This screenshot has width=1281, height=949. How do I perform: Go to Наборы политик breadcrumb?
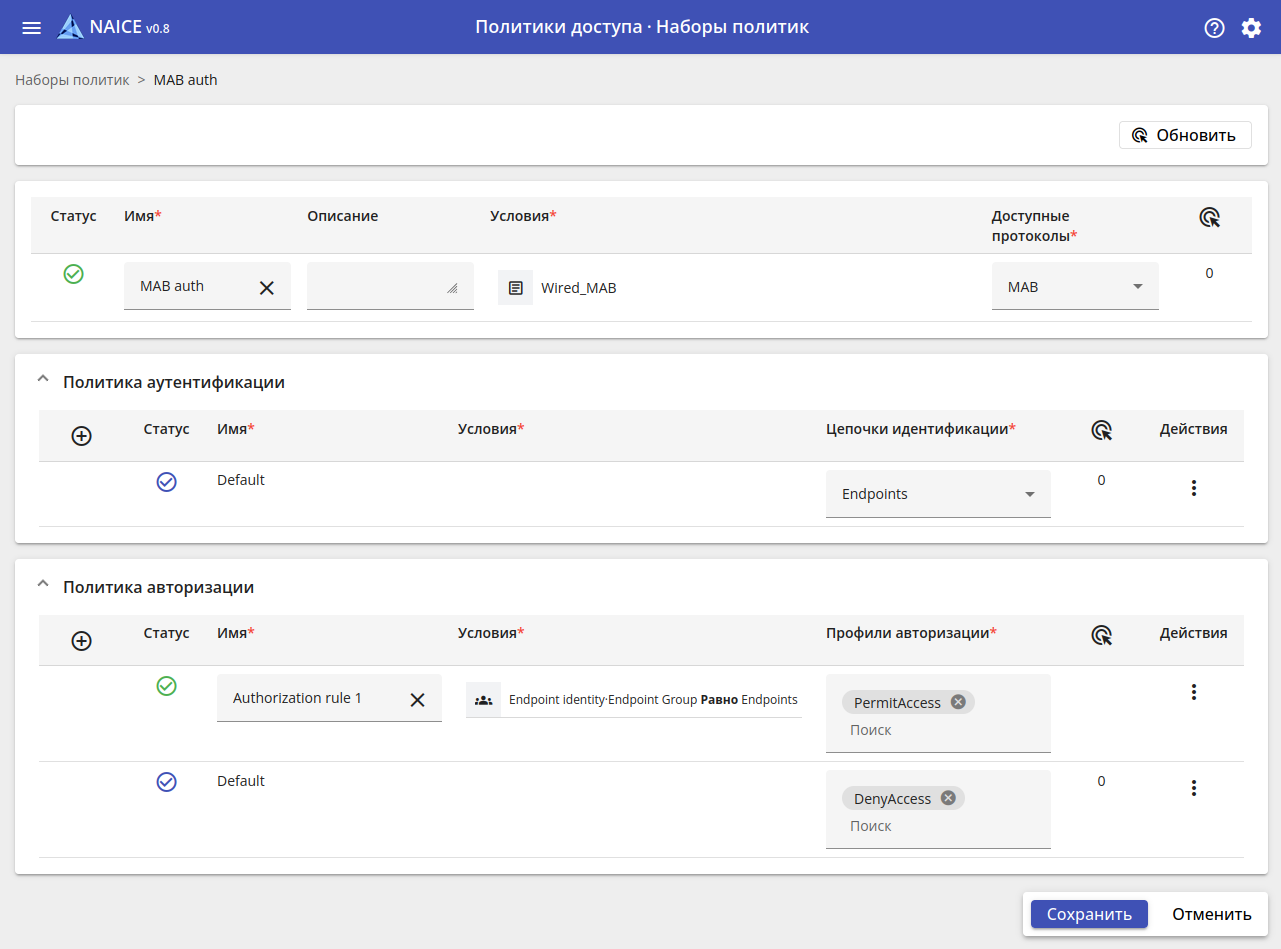pos(72,80)
